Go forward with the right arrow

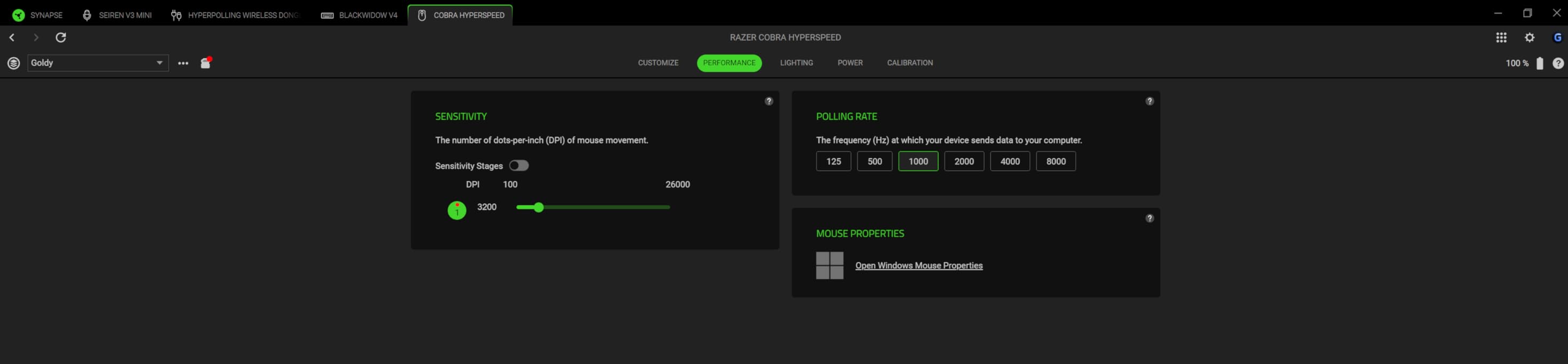(36, 38)
